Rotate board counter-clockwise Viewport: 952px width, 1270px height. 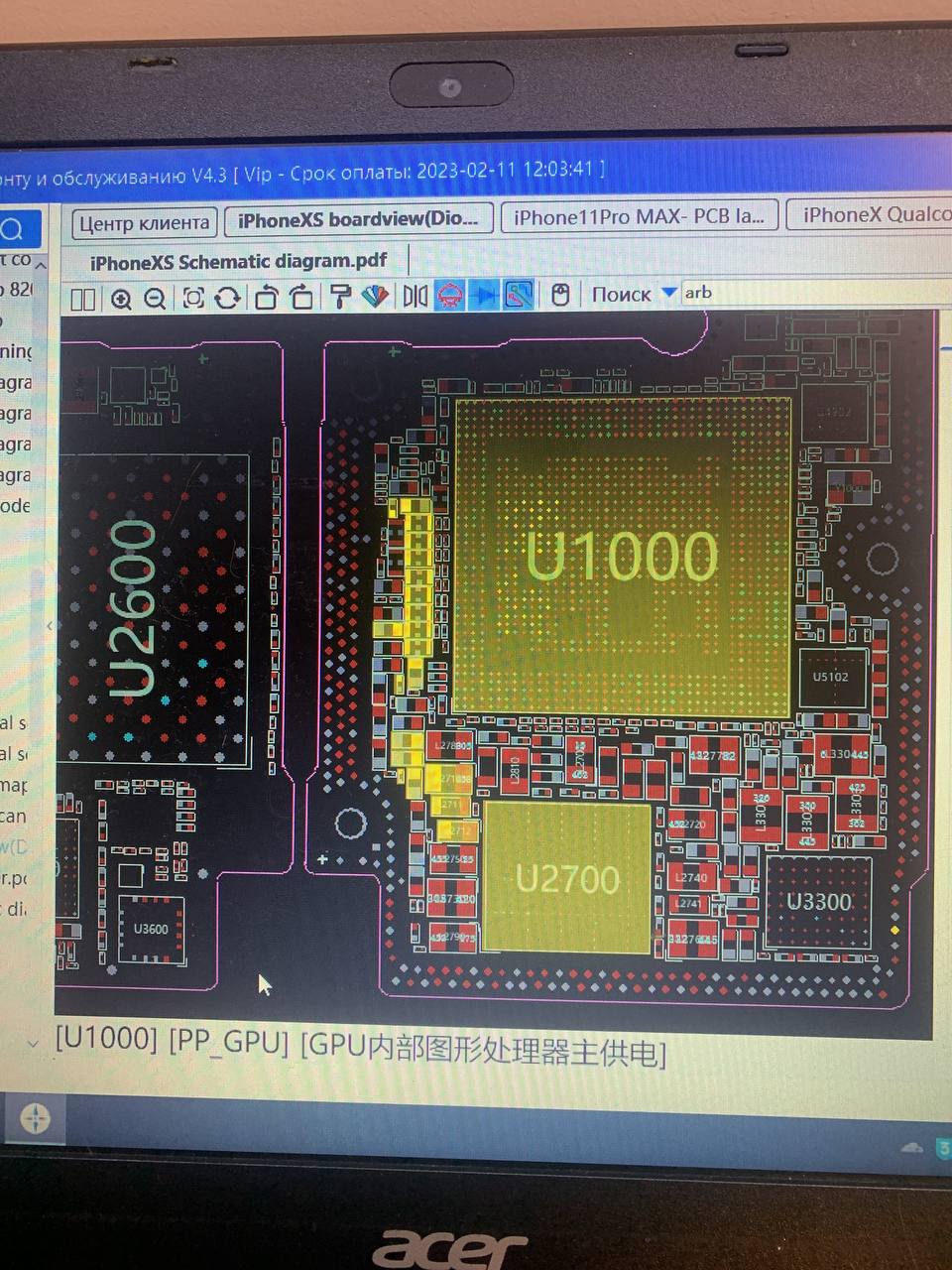click(266, 298)
